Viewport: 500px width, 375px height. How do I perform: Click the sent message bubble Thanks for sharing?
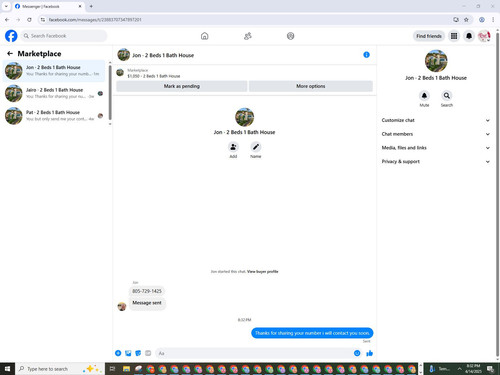pyautogui.click(x=312, y=333)
